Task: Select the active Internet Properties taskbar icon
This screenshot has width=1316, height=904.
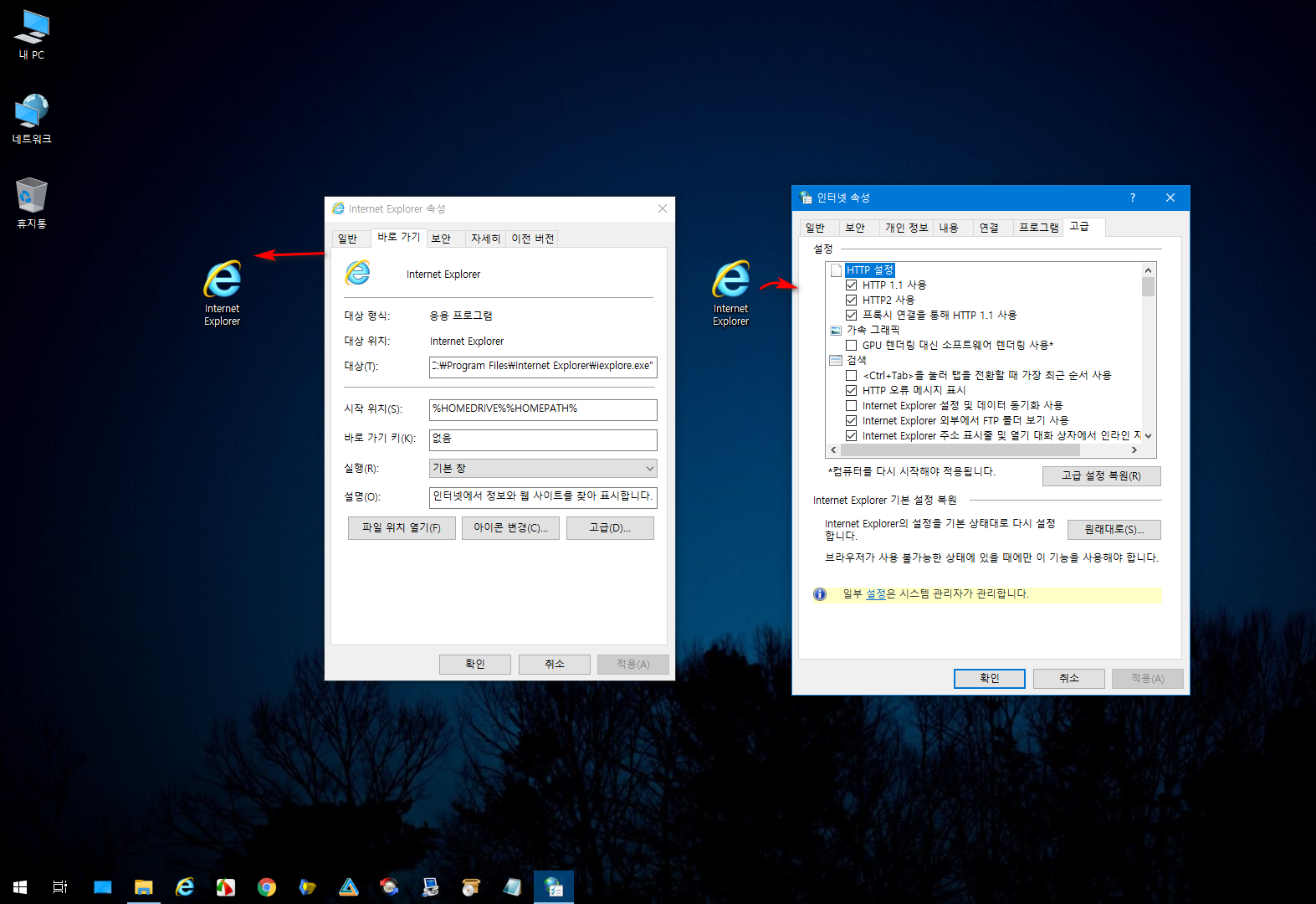Action: 554,886
